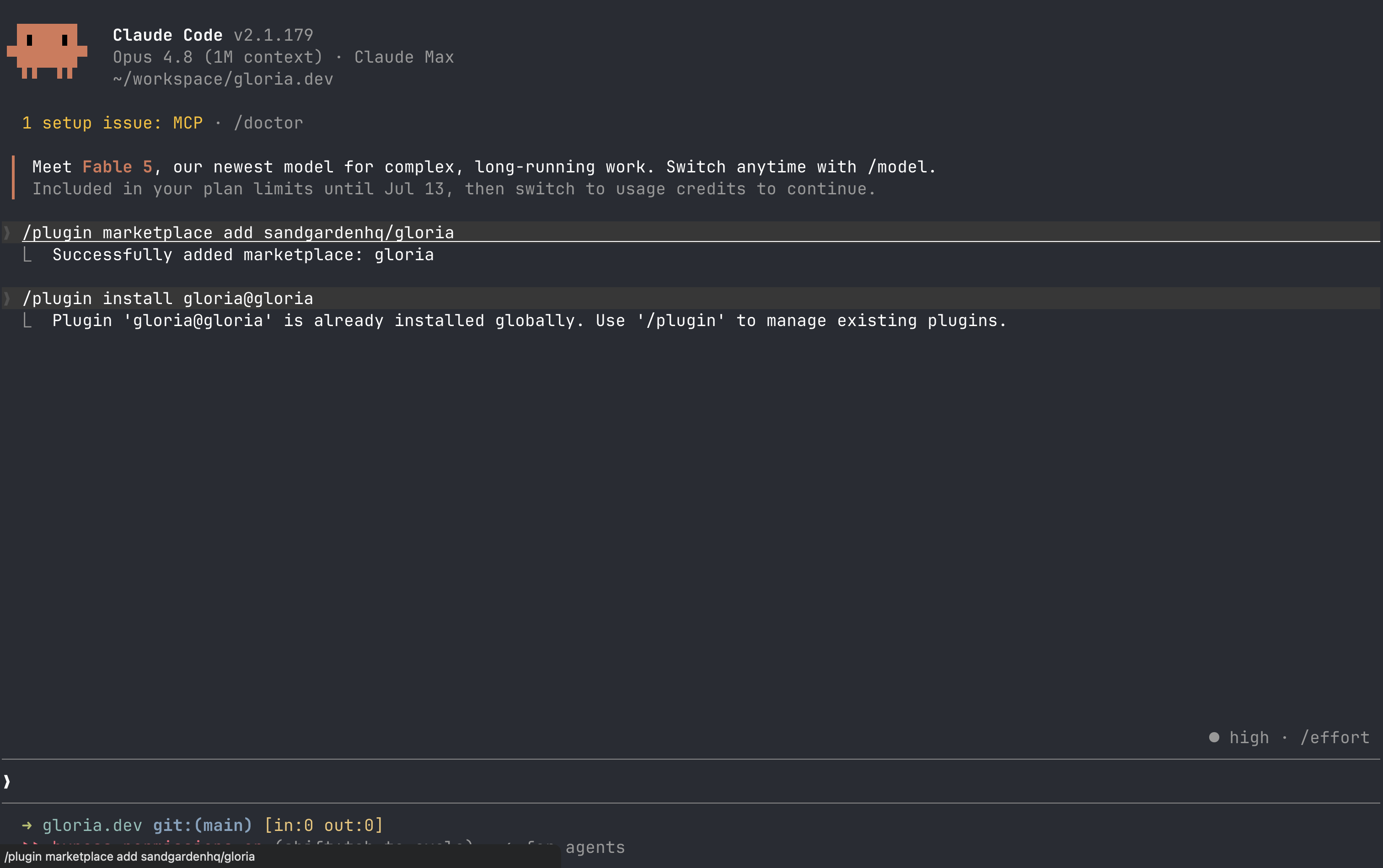Focus the empty command input field
The width and height of the screenshot is (1383, 868).
click(x=691, y=781)
